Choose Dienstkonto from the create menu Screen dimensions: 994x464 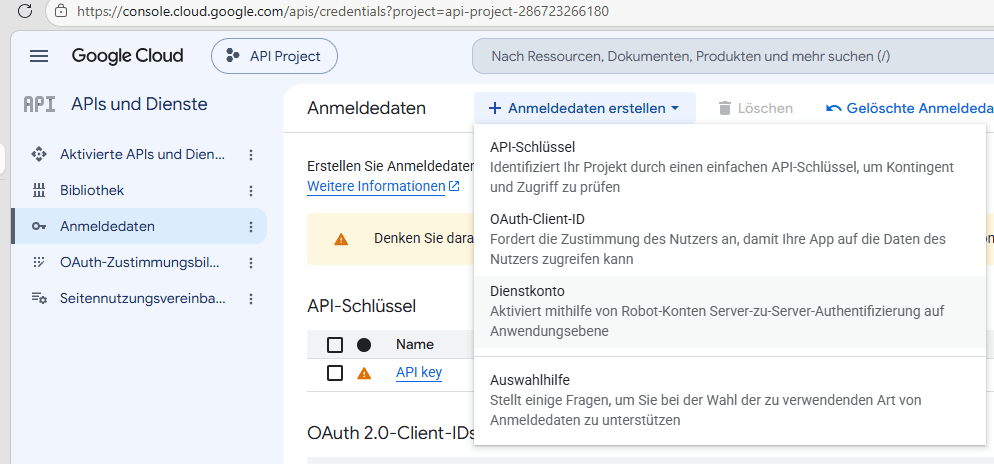coord(730,311)
